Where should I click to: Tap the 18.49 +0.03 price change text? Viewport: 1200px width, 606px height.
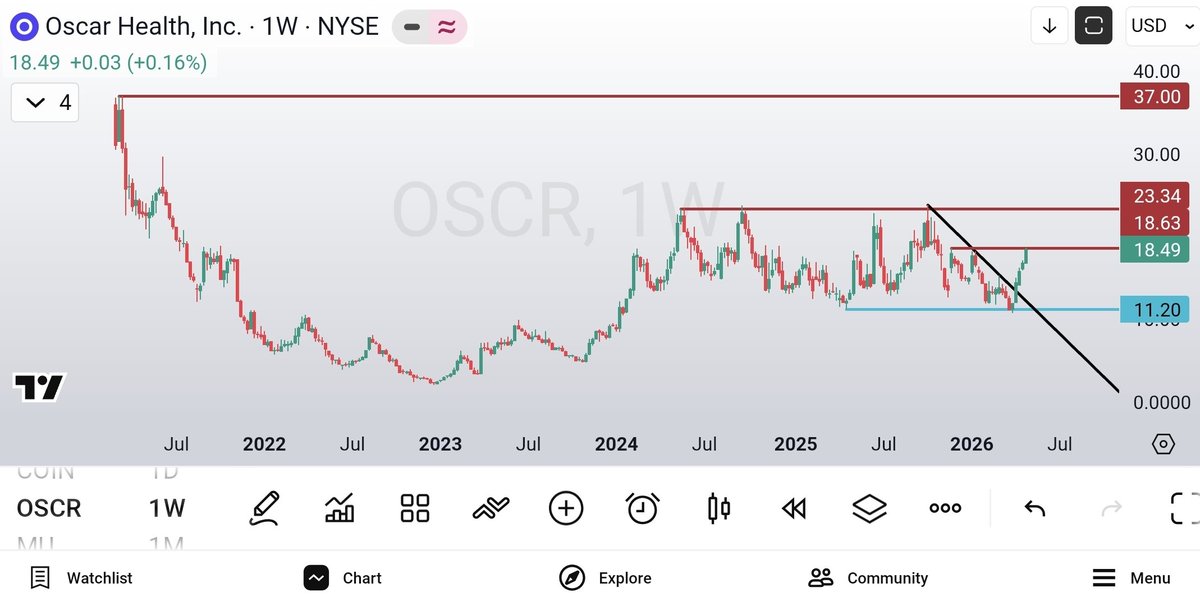(x=108, y=63)
